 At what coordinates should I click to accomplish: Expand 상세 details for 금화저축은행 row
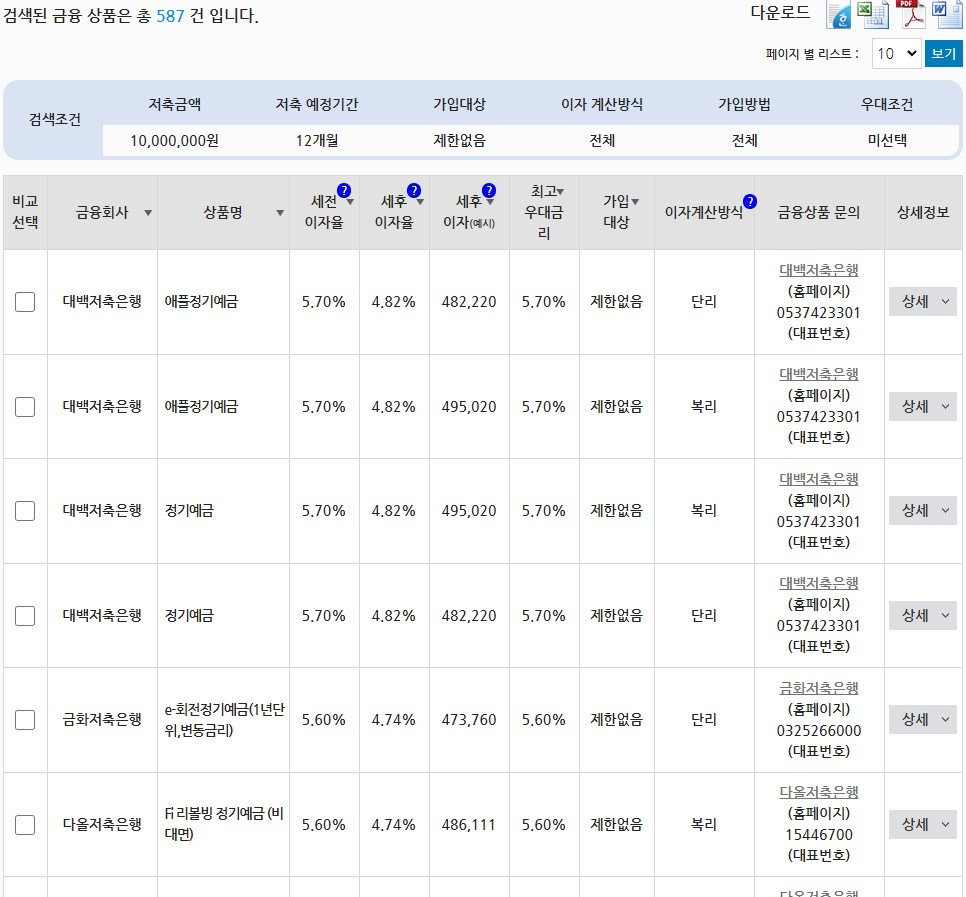click(x=922, y=720)
